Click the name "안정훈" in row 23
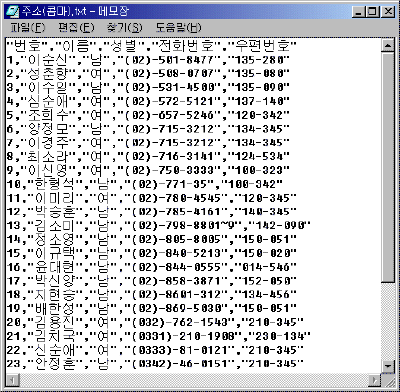The image size is (400, 392). click(x=55, y=364)
